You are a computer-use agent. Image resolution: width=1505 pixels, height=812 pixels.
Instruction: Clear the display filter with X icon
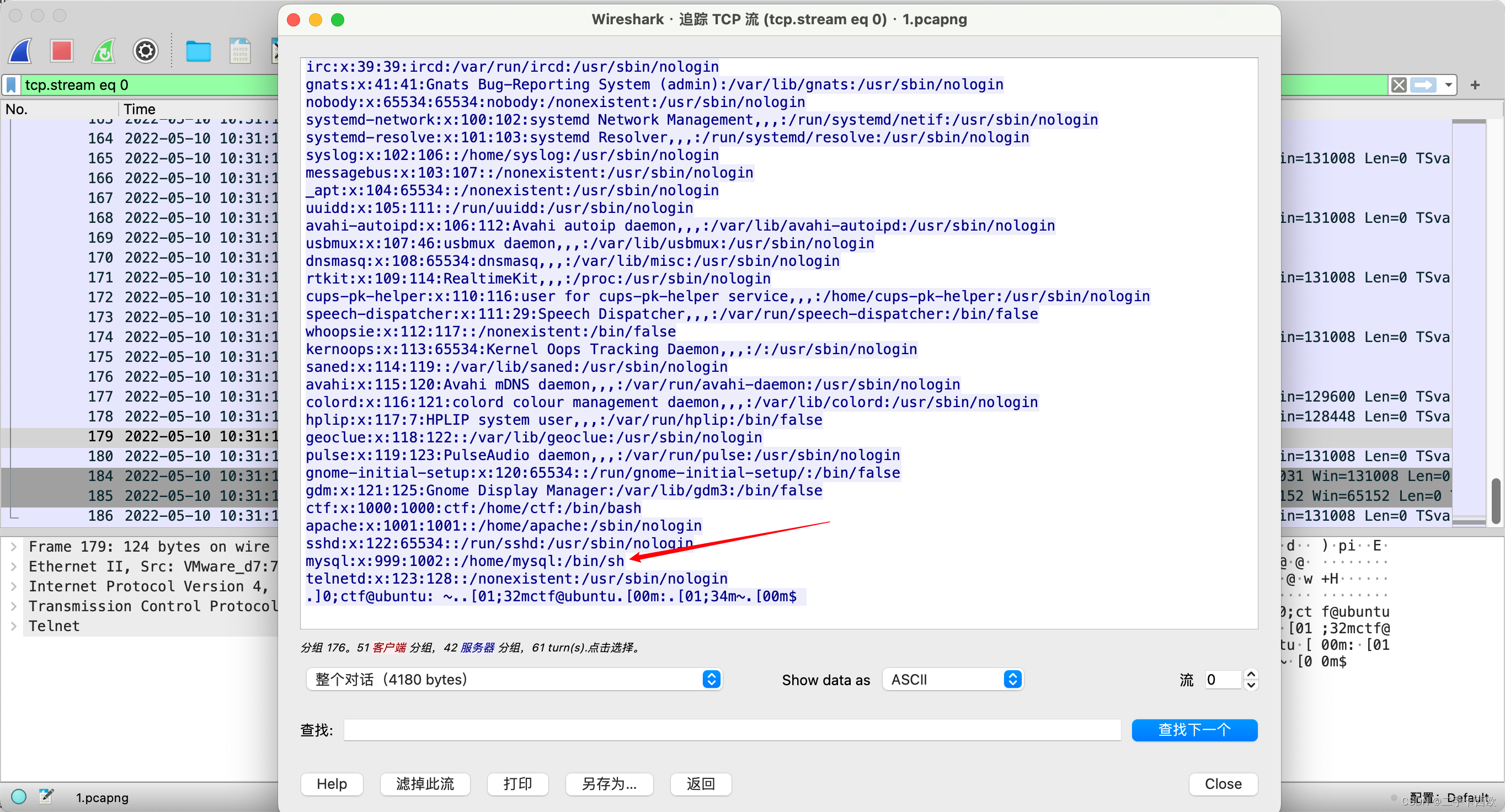[x=1398, y=86]
